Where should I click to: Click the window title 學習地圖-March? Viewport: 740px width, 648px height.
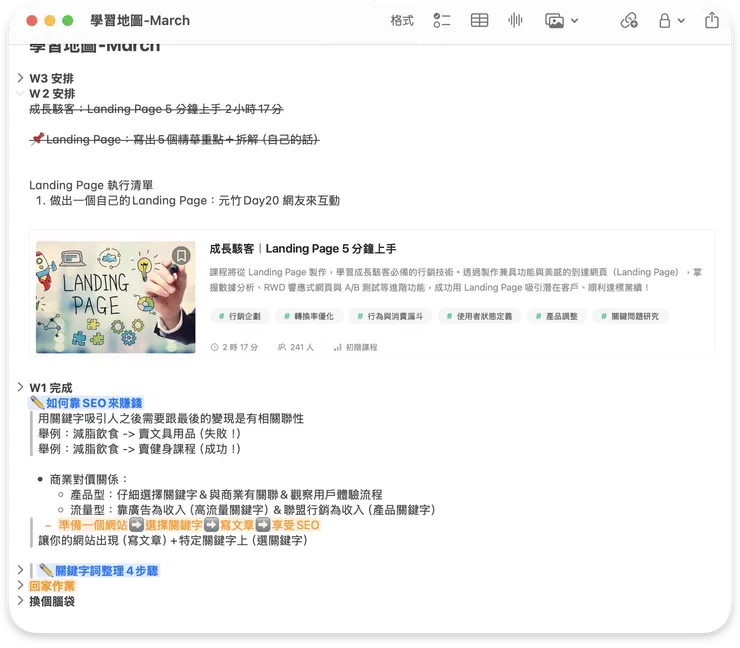pos(140,21)
